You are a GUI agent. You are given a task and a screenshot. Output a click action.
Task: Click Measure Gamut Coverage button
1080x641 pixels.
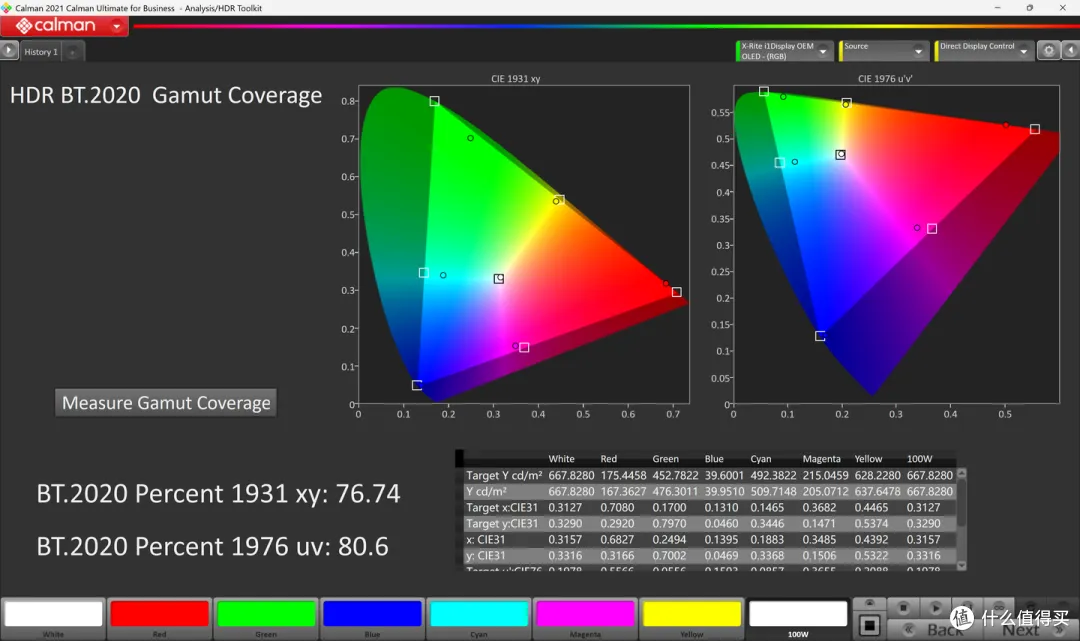coord(166,403)
